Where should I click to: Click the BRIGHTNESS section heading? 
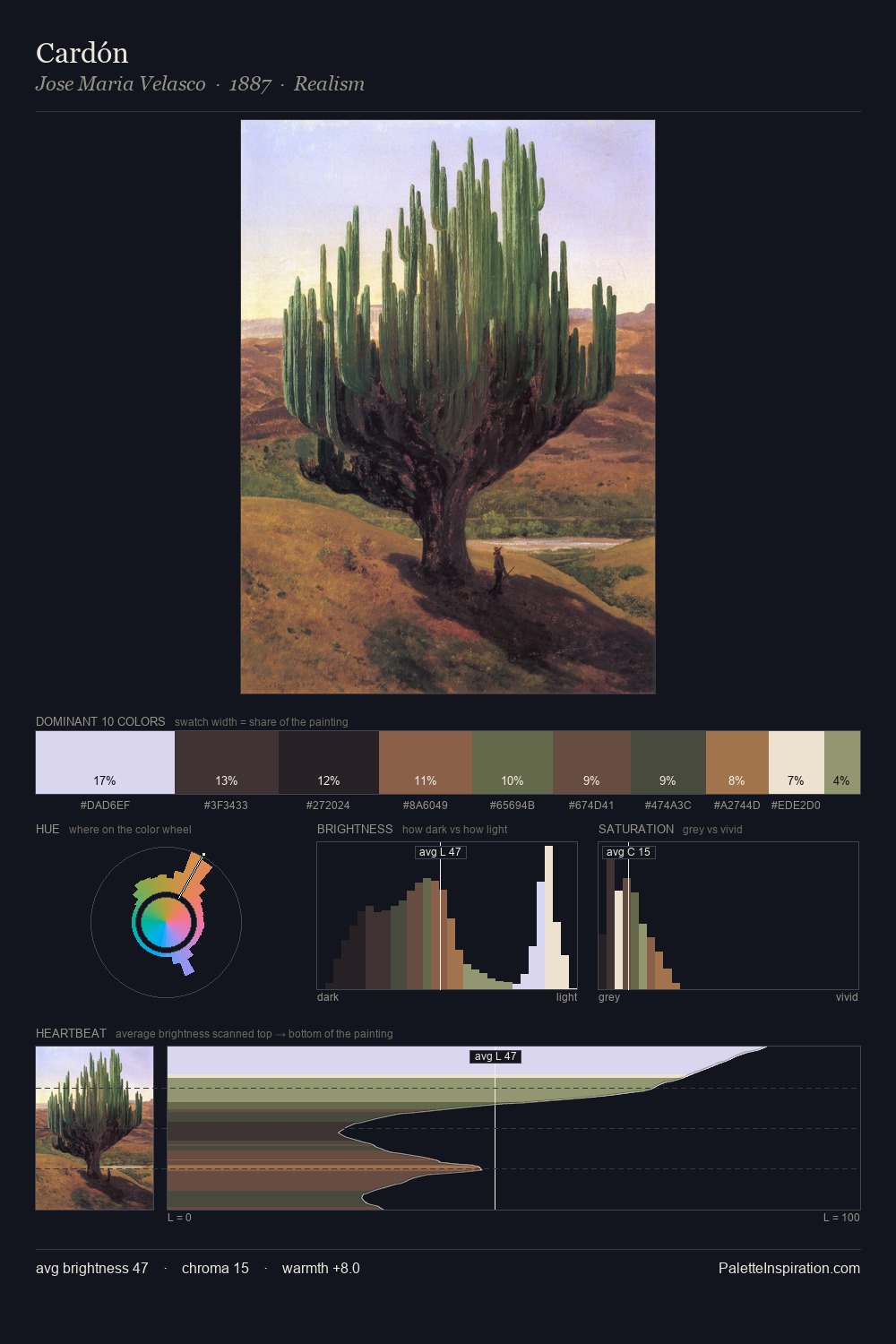[x=355, y=829]
